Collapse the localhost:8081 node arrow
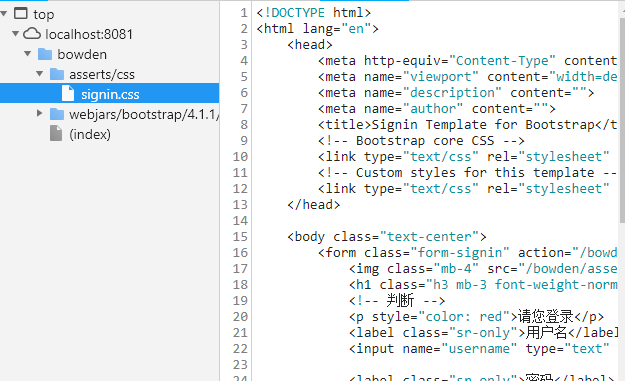 pyautogui.click(x=15, y=34)
